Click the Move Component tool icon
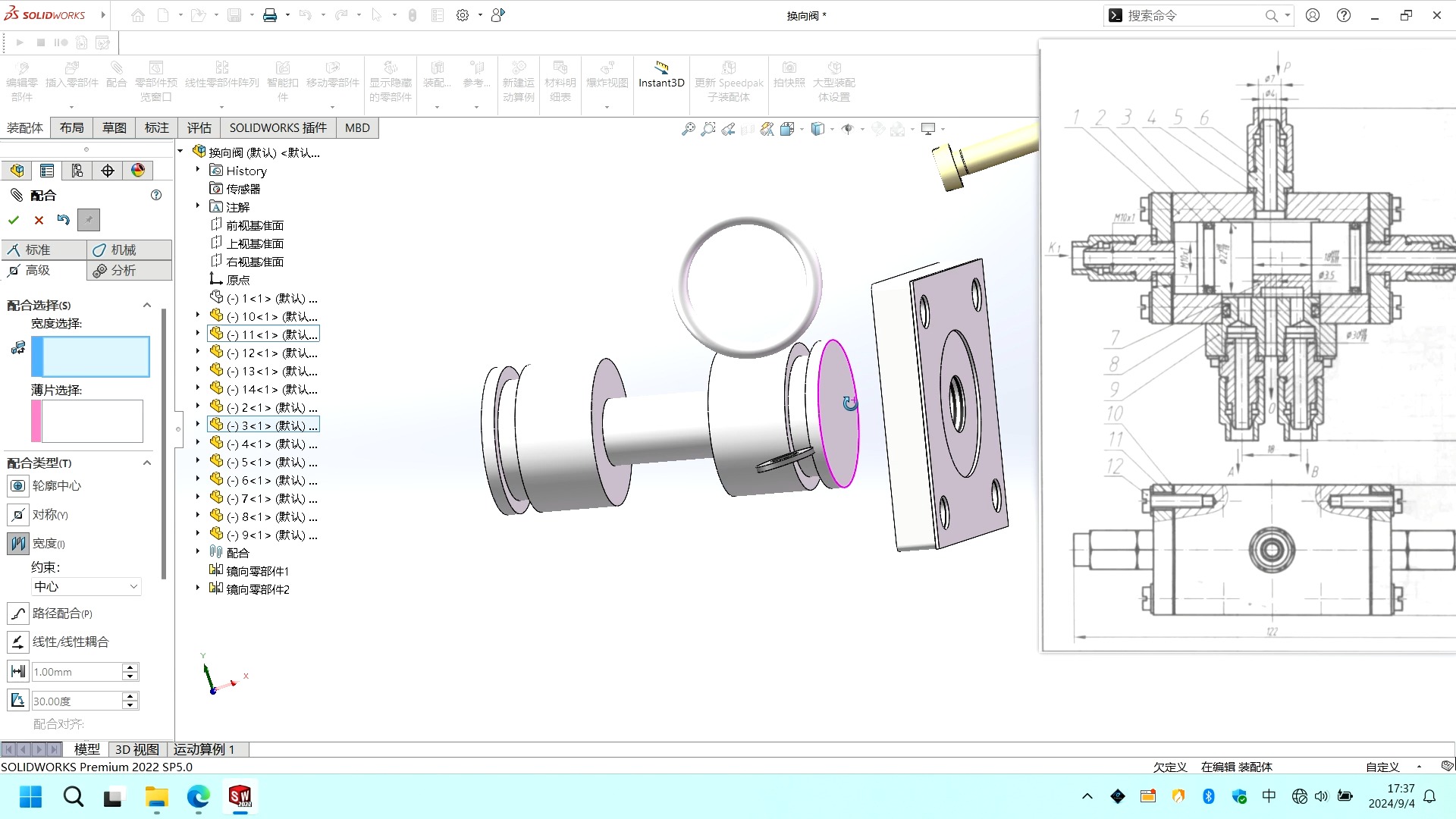The height and width of the screenshot is (819, 1456). [x=332, y=68]
